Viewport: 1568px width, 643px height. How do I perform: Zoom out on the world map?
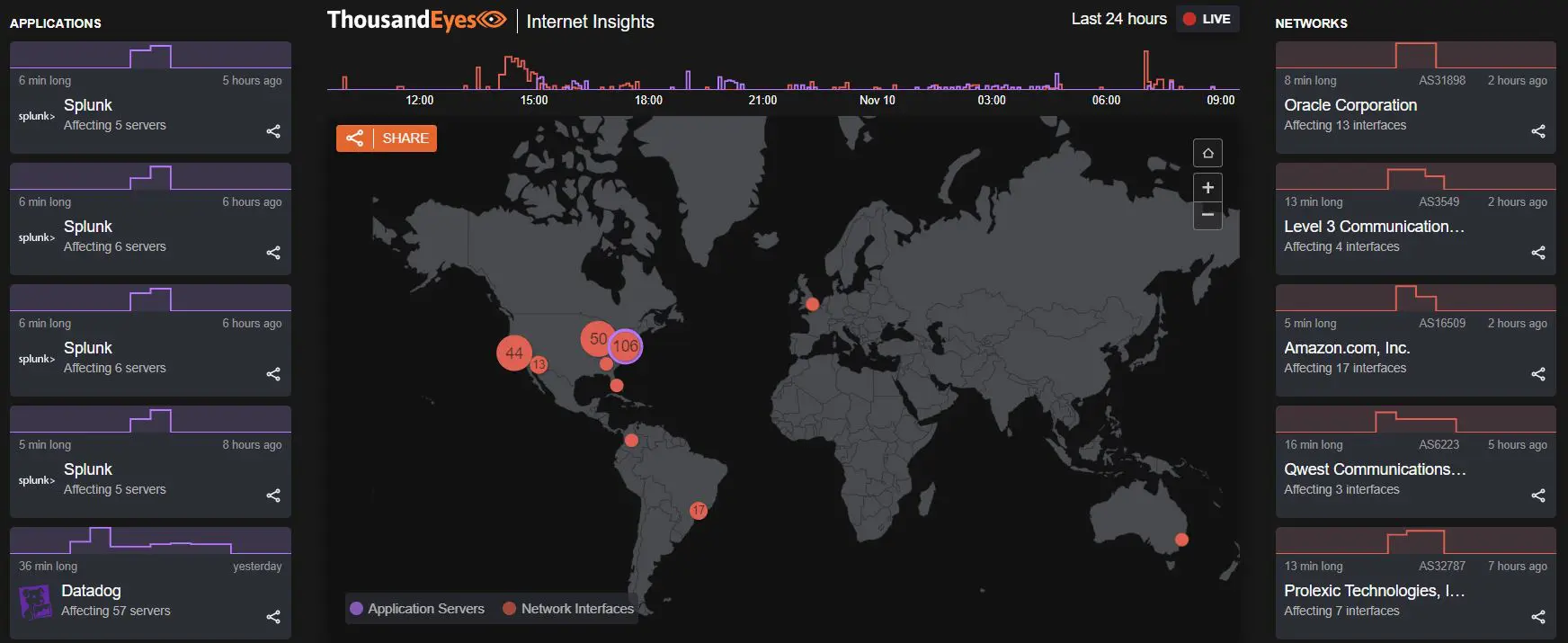1207,215
